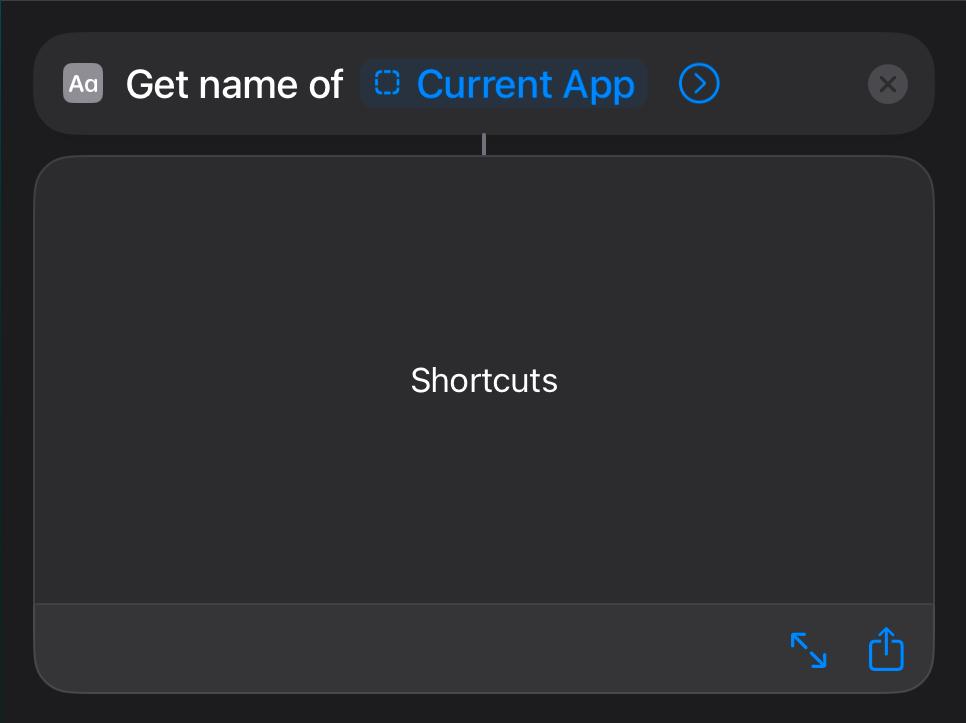Tap the blue arrow-in-circle disclosure button
This screenshot has width=966, height=723.
[x=699, y=83]
